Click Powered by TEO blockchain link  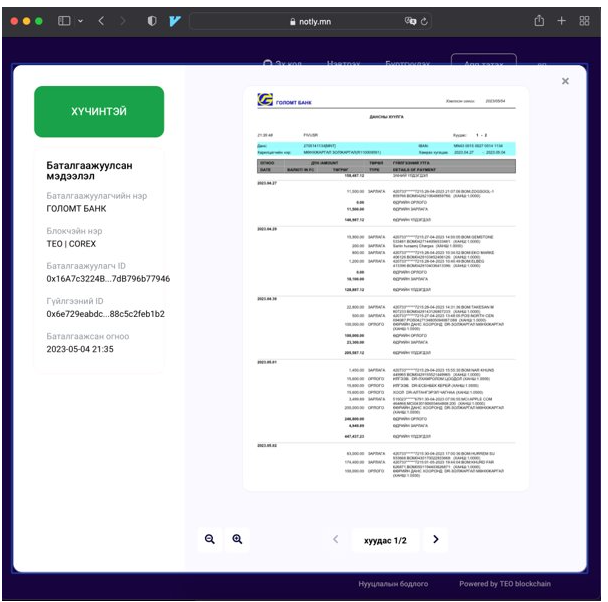[504, 584]
